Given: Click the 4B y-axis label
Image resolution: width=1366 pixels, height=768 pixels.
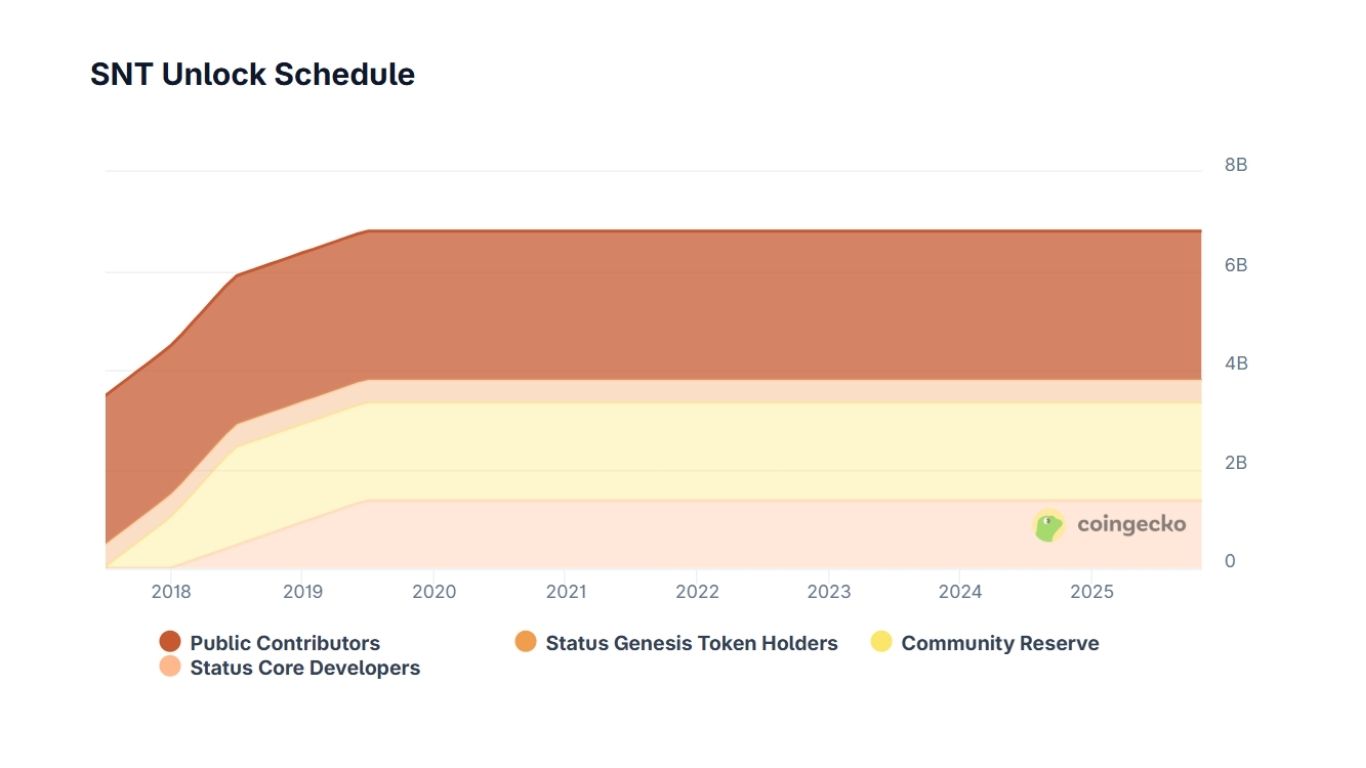Looking at the screenshot, I should [x=1235, y=364].
